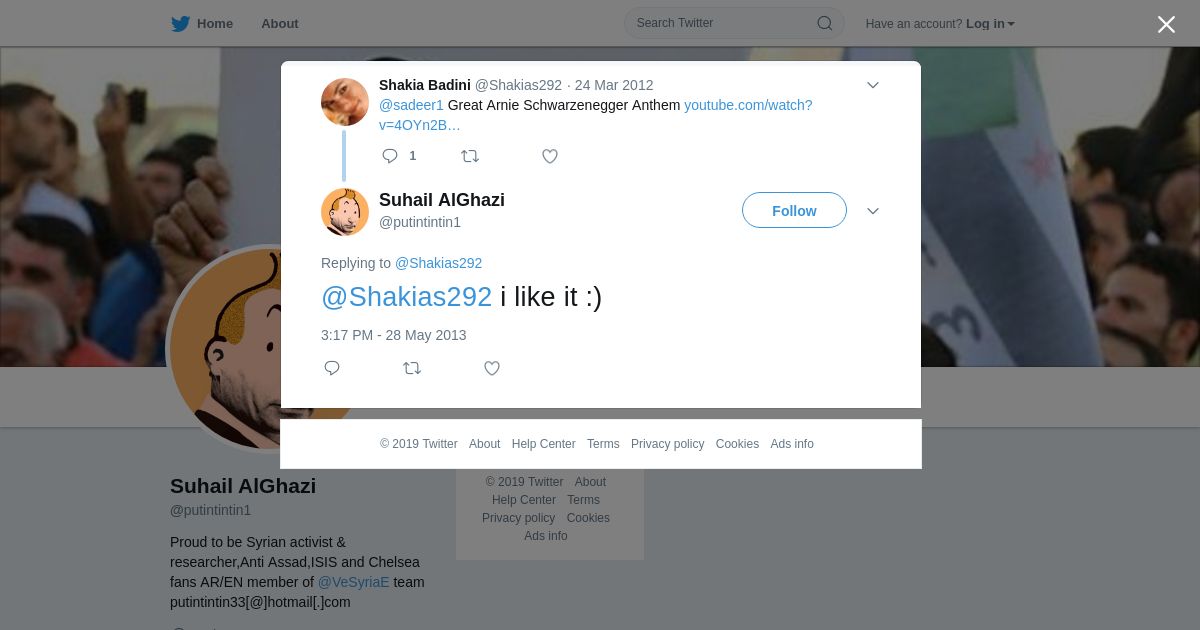Image resolution: width=1200 pixels, height=630 pixels.
Task: Open the @sadeer1 mention link
Action: pyautogui.click(x=411, y=105)
